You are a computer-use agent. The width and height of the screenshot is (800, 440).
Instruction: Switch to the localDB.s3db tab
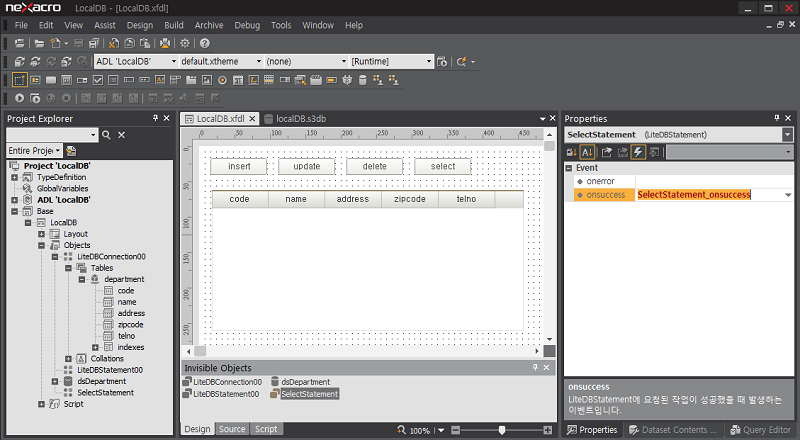(x=295, y=118)
